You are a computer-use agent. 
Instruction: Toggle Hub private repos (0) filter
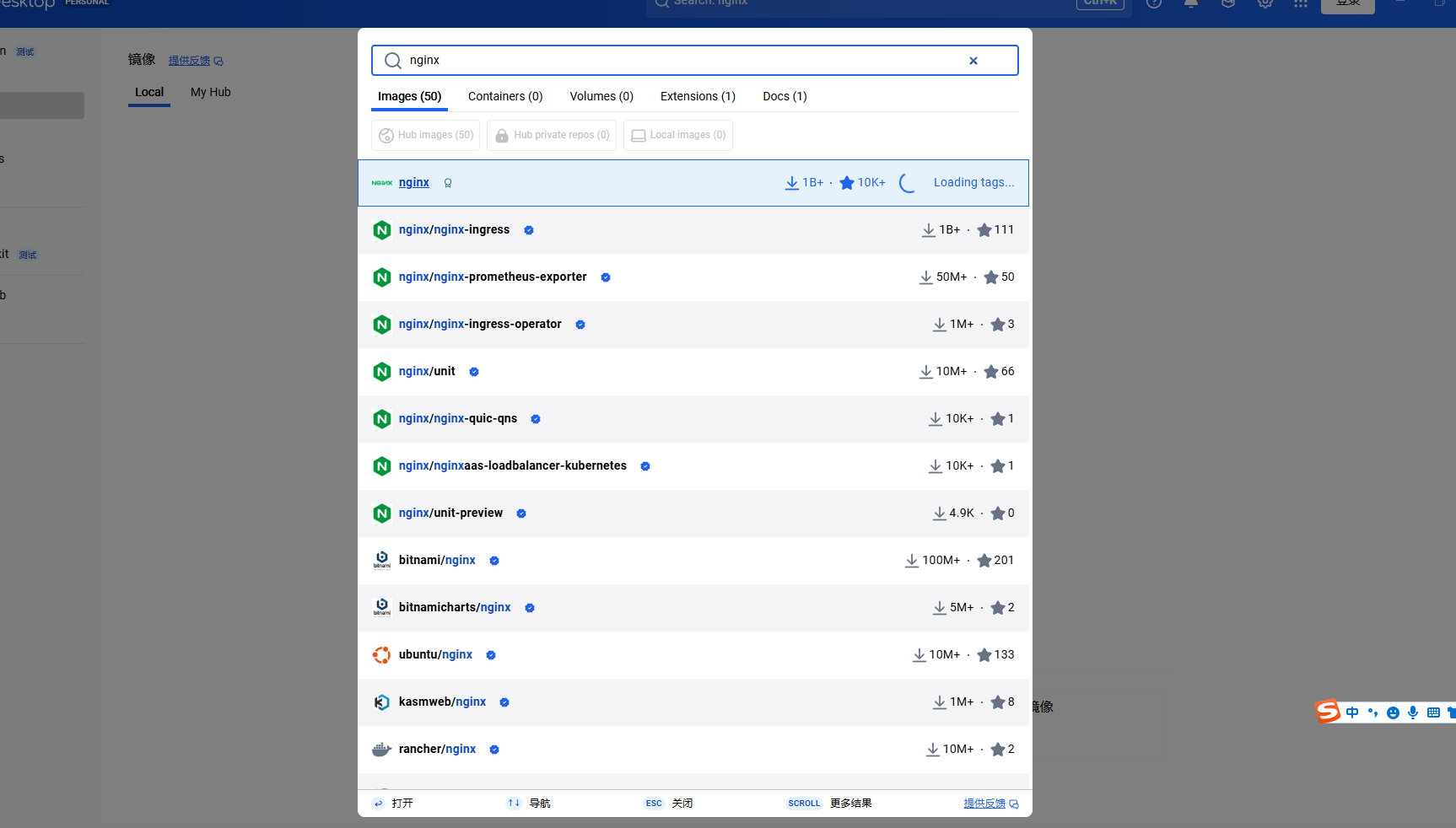[x=552, y=135]
